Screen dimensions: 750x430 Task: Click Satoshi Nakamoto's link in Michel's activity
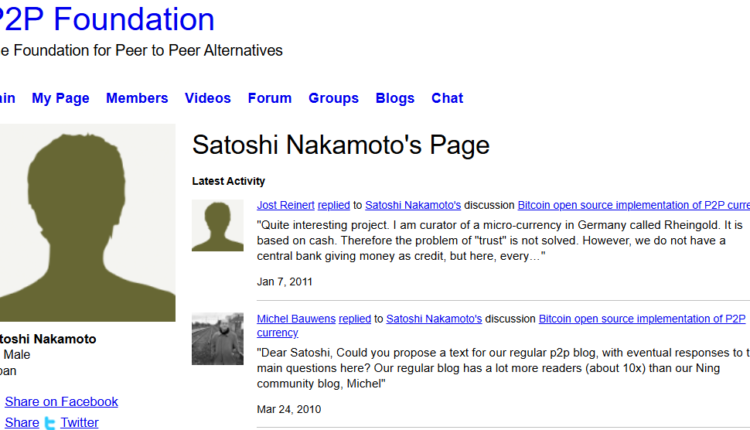(x=434, y=319)
